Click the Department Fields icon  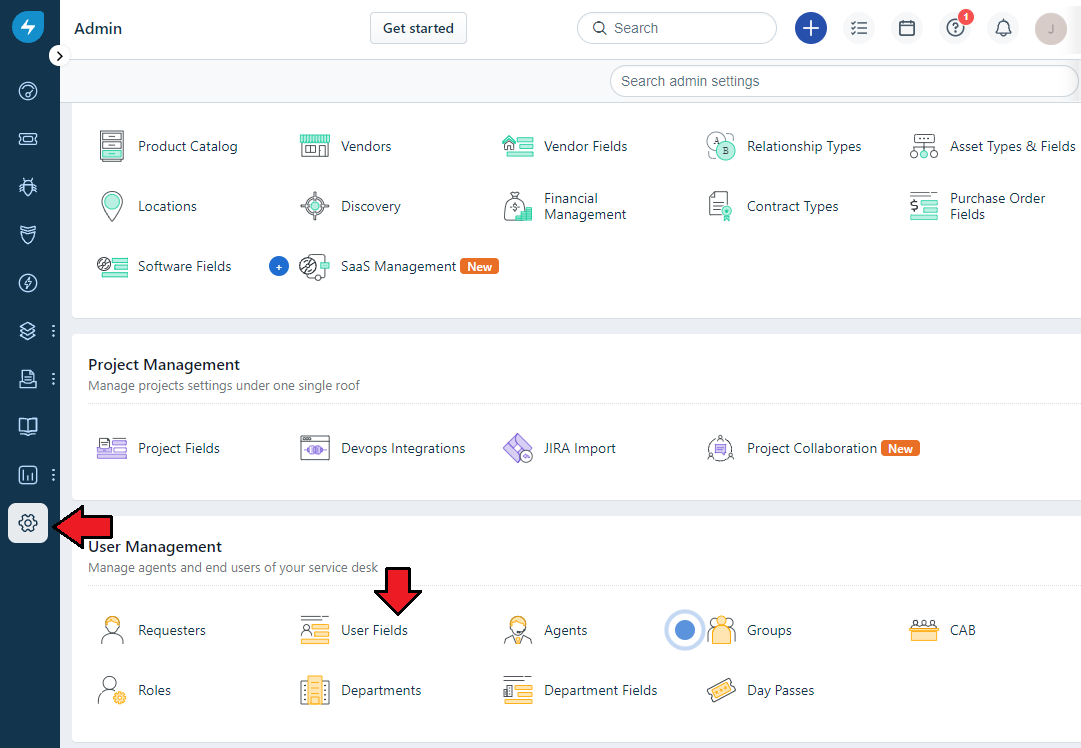point(518,690)
